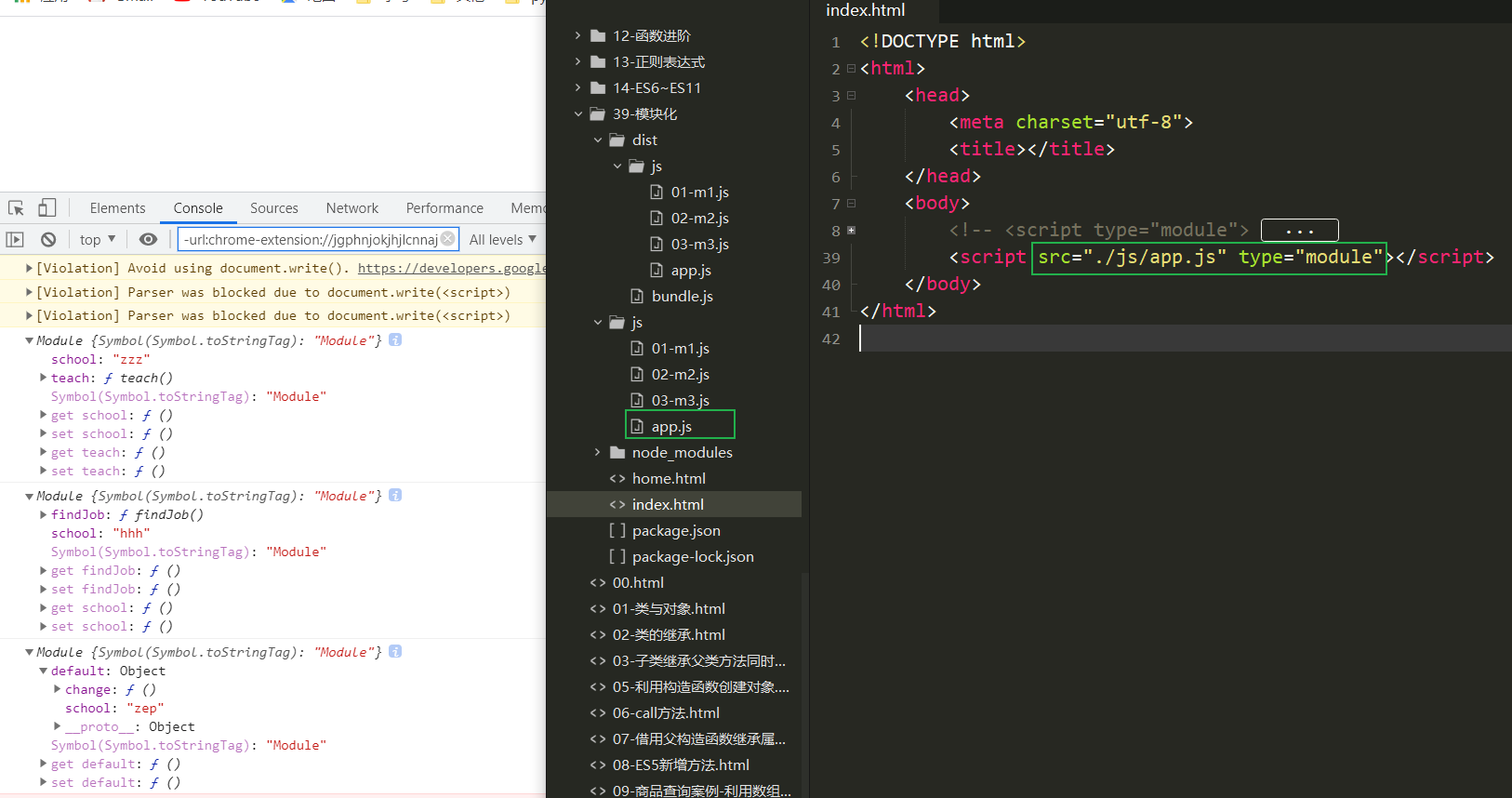Expand the 12-函数进阶 folder
The height and width of the screenshot is (798, 1512).
(x=577, y=35)
